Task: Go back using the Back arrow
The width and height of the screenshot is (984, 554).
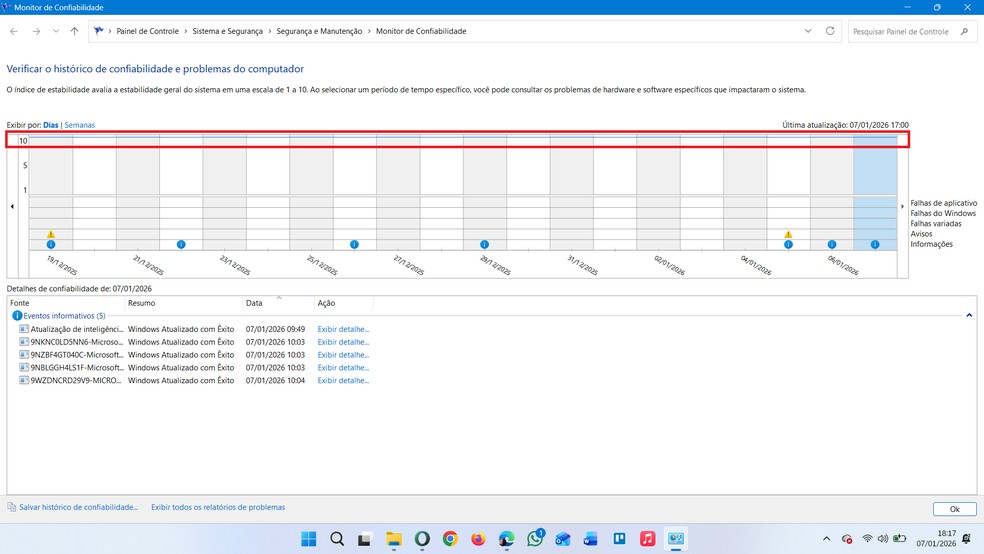Action: 14,31
